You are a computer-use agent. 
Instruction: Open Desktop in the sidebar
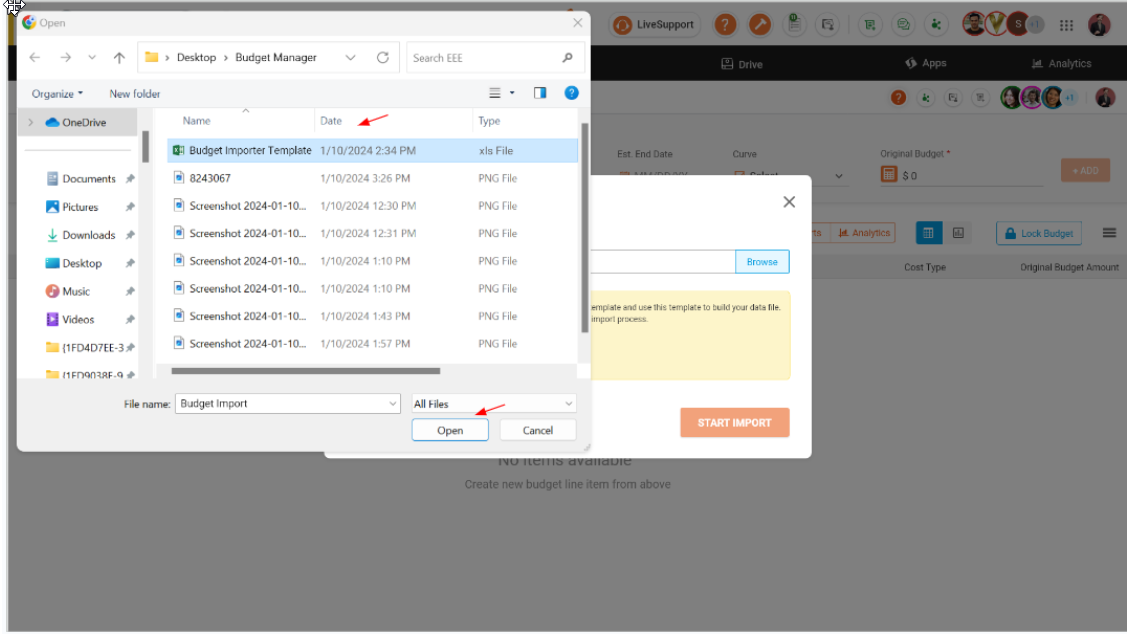[74, 263]
